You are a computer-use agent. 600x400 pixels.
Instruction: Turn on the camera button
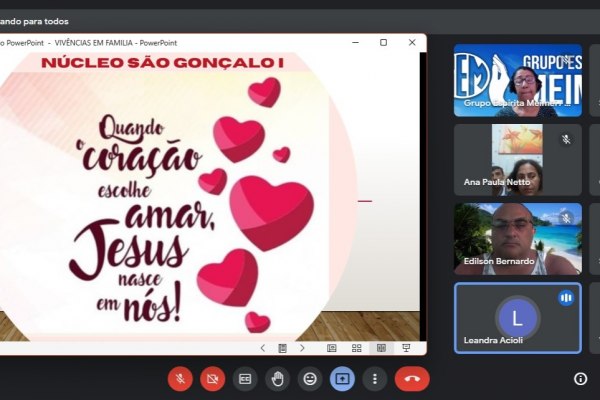(212, 379)
